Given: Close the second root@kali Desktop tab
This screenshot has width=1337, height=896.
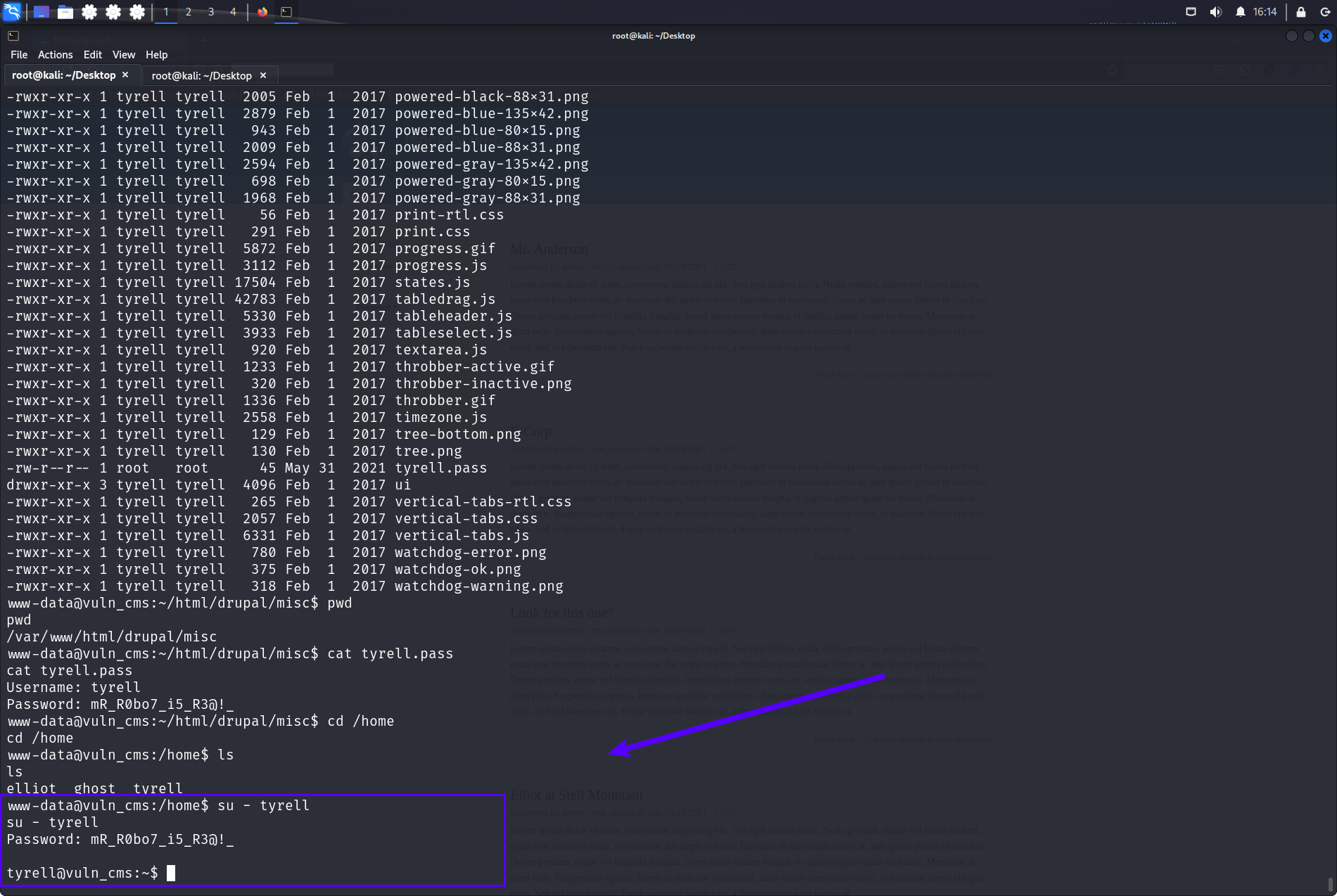Looking at the screenshot, I should click(263, 75).
